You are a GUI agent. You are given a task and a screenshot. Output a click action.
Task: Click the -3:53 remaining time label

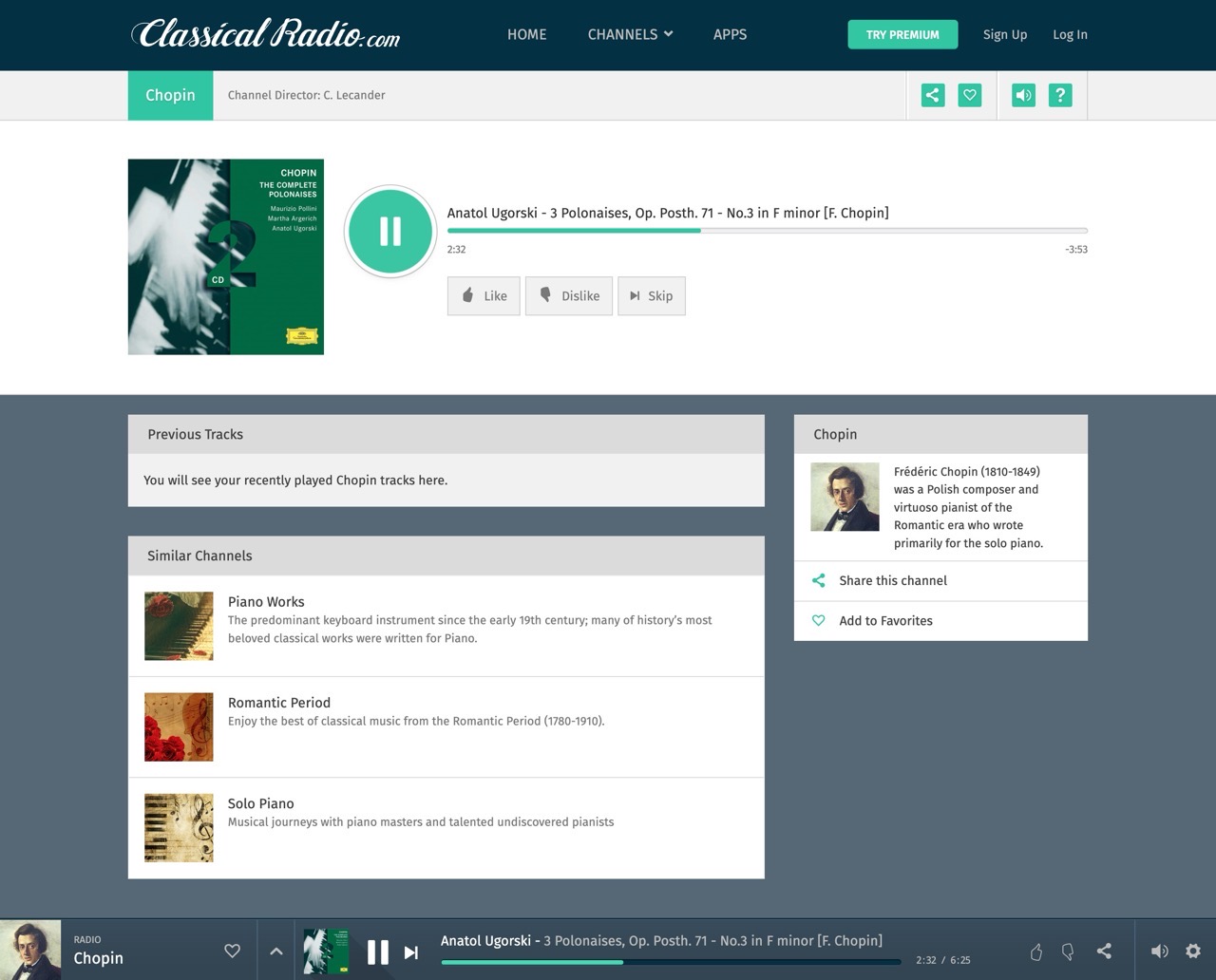point(1076,249)
